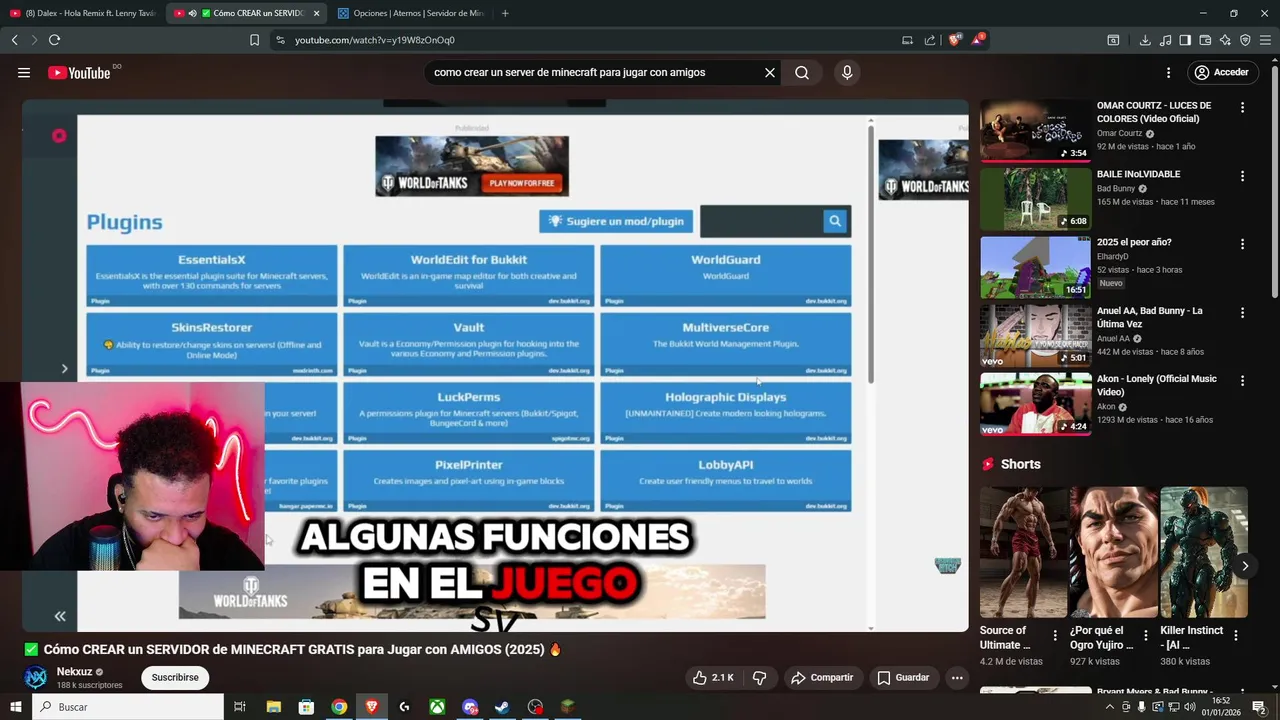Click the YouTube search input field

click(595, 73)
